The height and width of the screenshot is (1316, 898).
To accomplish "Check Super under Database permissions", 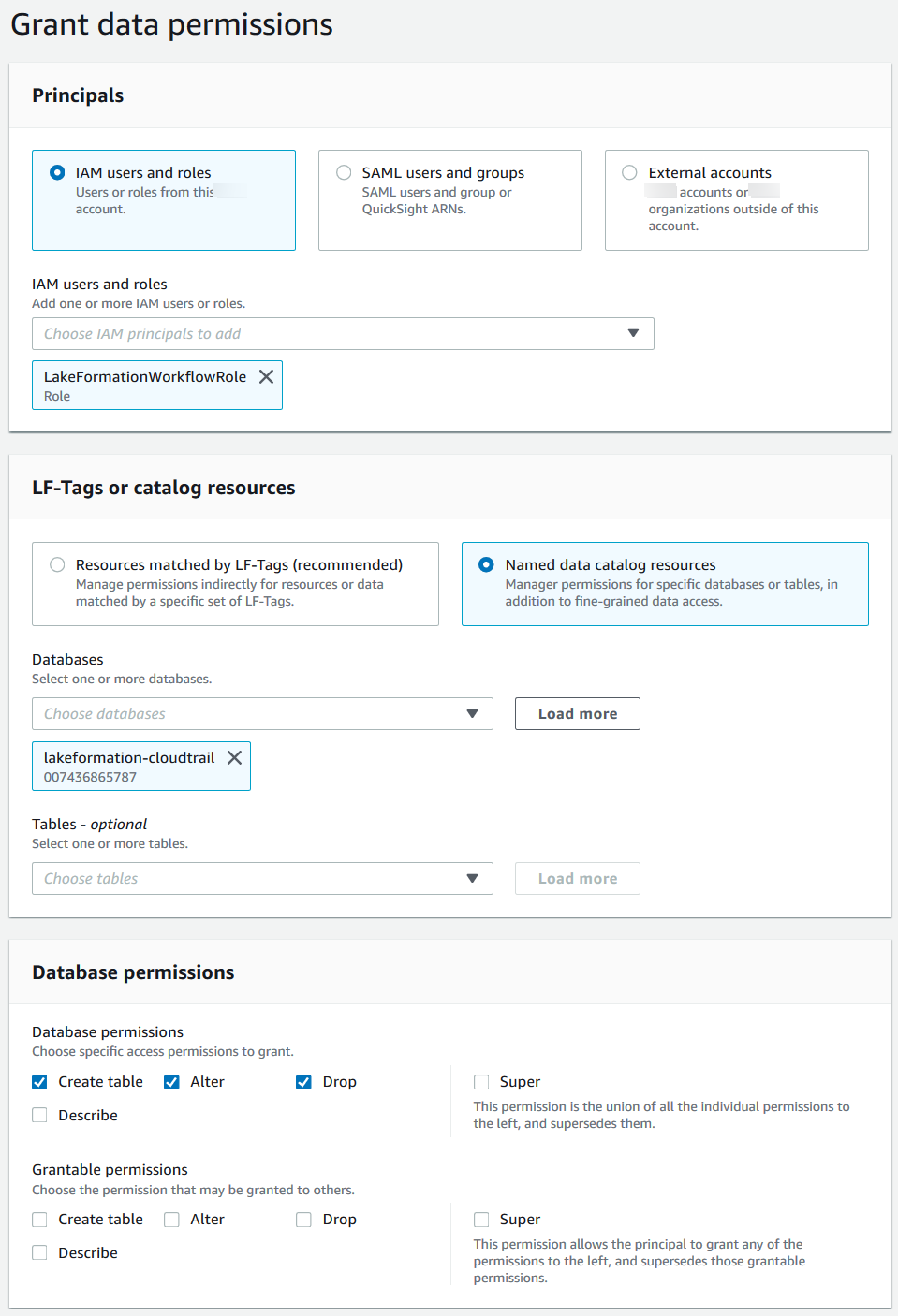I will pos(481,1082).
